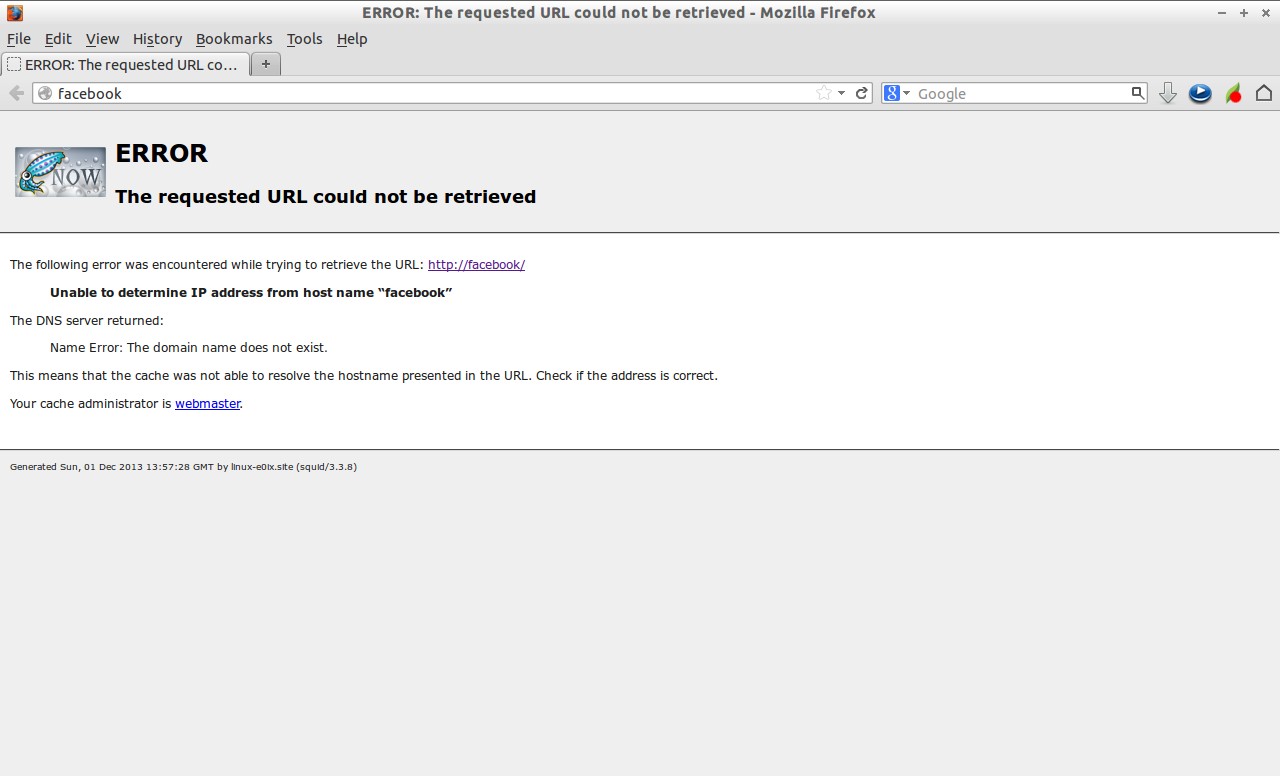Image resolution: width=1280 pixels, height=776 pixels.
Task: Click the "Generated Sun, 01 Dec 2013" footer text
Action: click(x=183, y=467)
